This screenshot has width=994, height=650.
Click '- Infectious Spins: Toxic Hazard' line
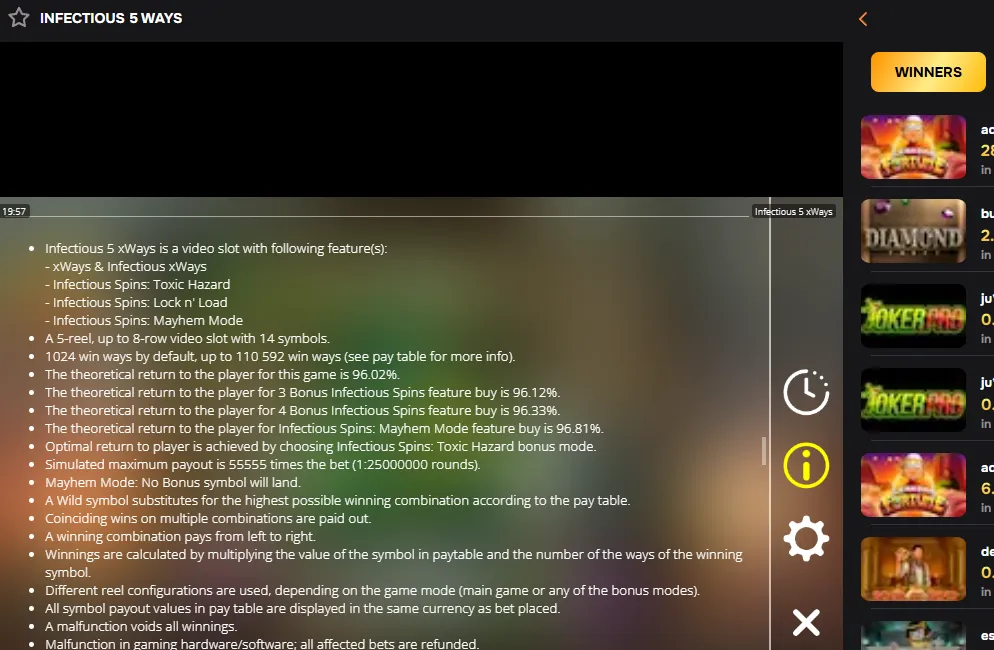point(138,284)
